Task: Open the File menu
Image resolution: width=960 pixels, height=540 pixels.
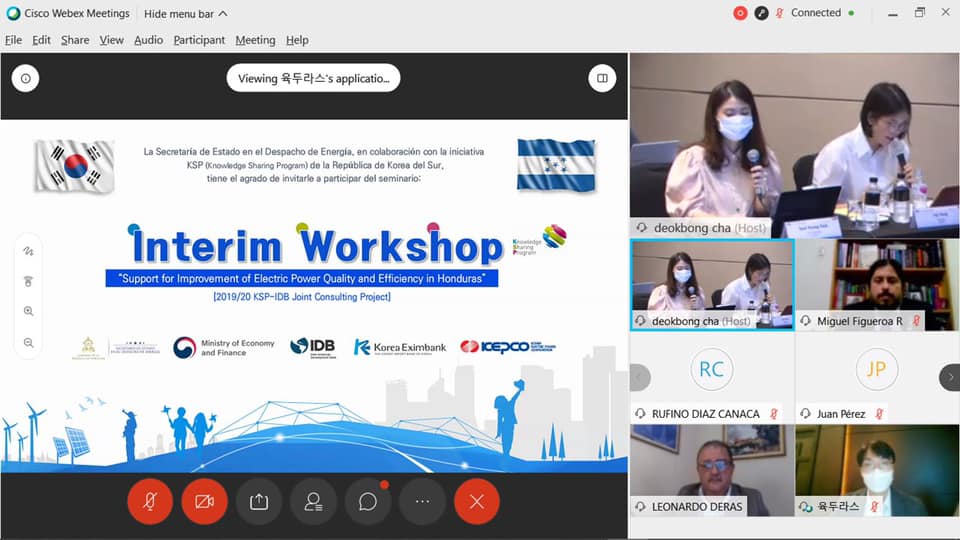Action: click(13, 40)
